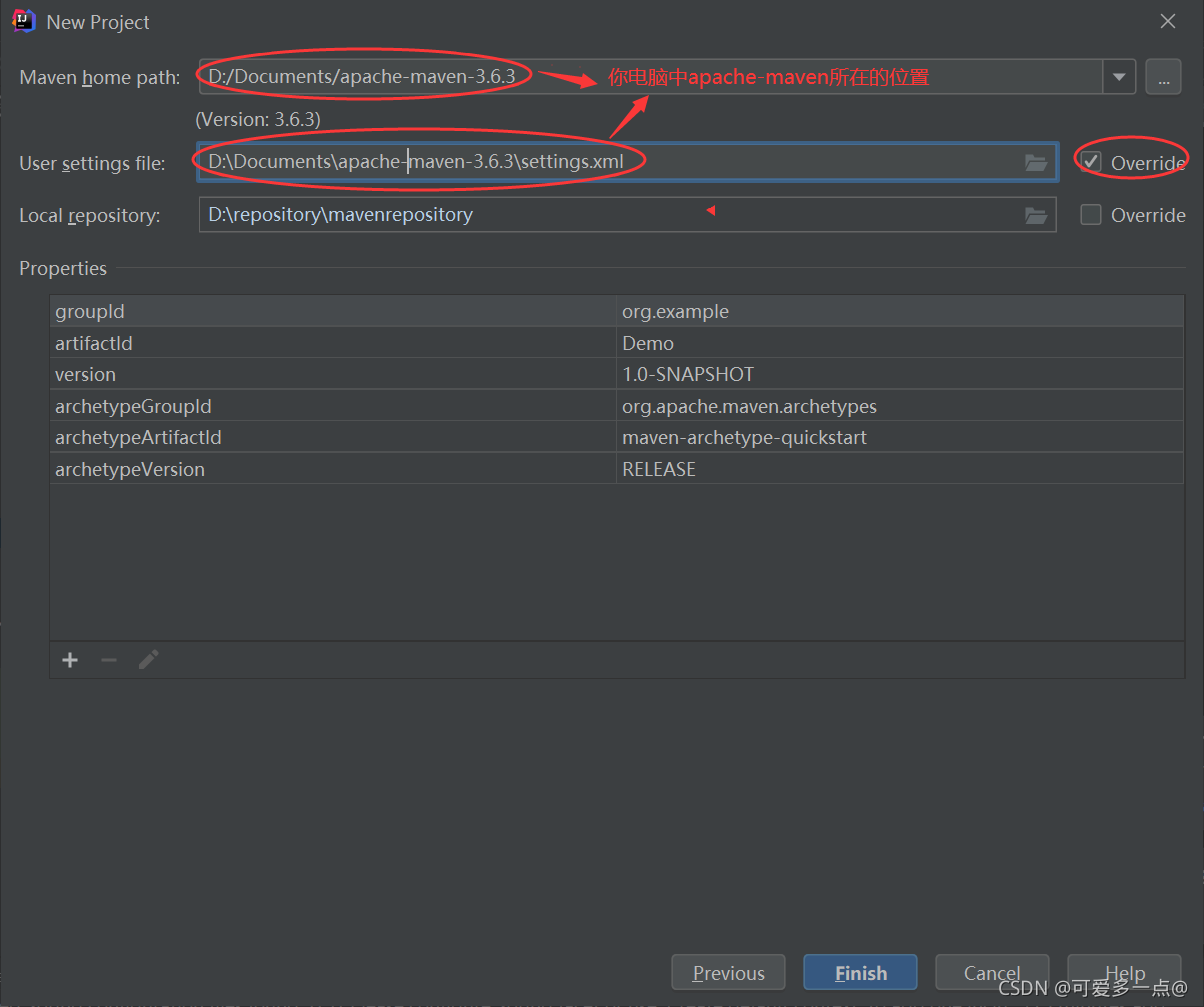Click the Cancel button

click(x=992, y=973)
